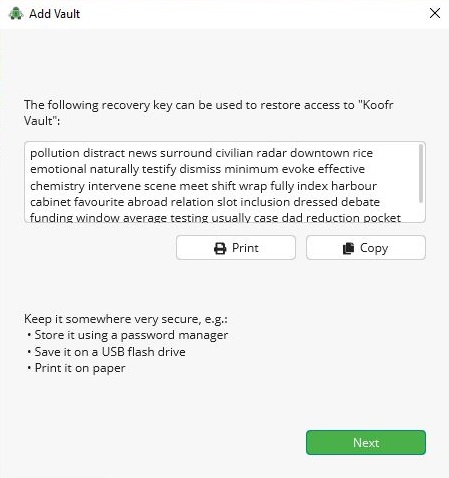449x478 pixels.
Task: Click the green Koofr Vault app icon
Action: click(16, 14)
